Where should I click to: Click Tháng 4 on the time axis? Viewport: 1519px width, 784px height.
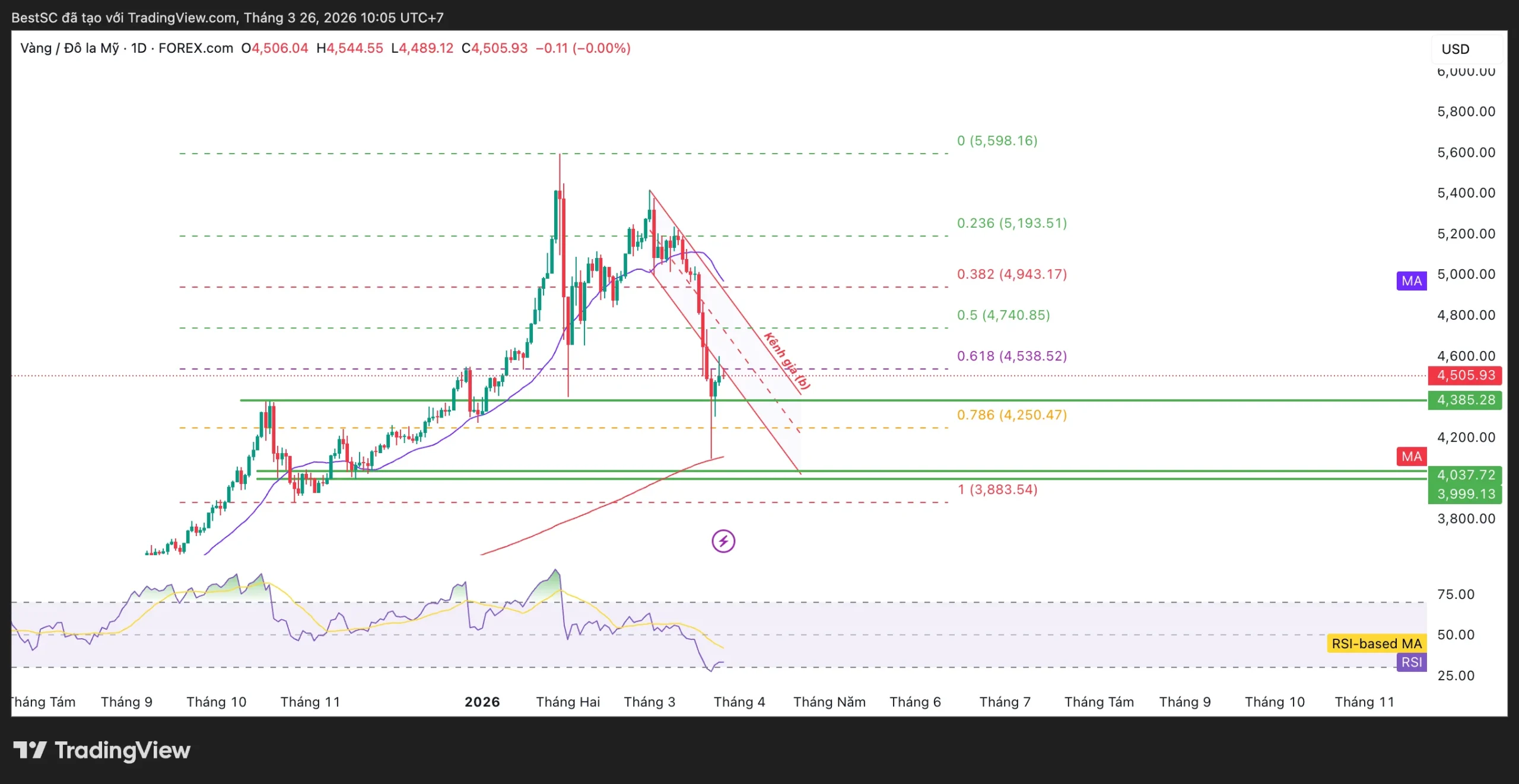(x=739, y=702)
